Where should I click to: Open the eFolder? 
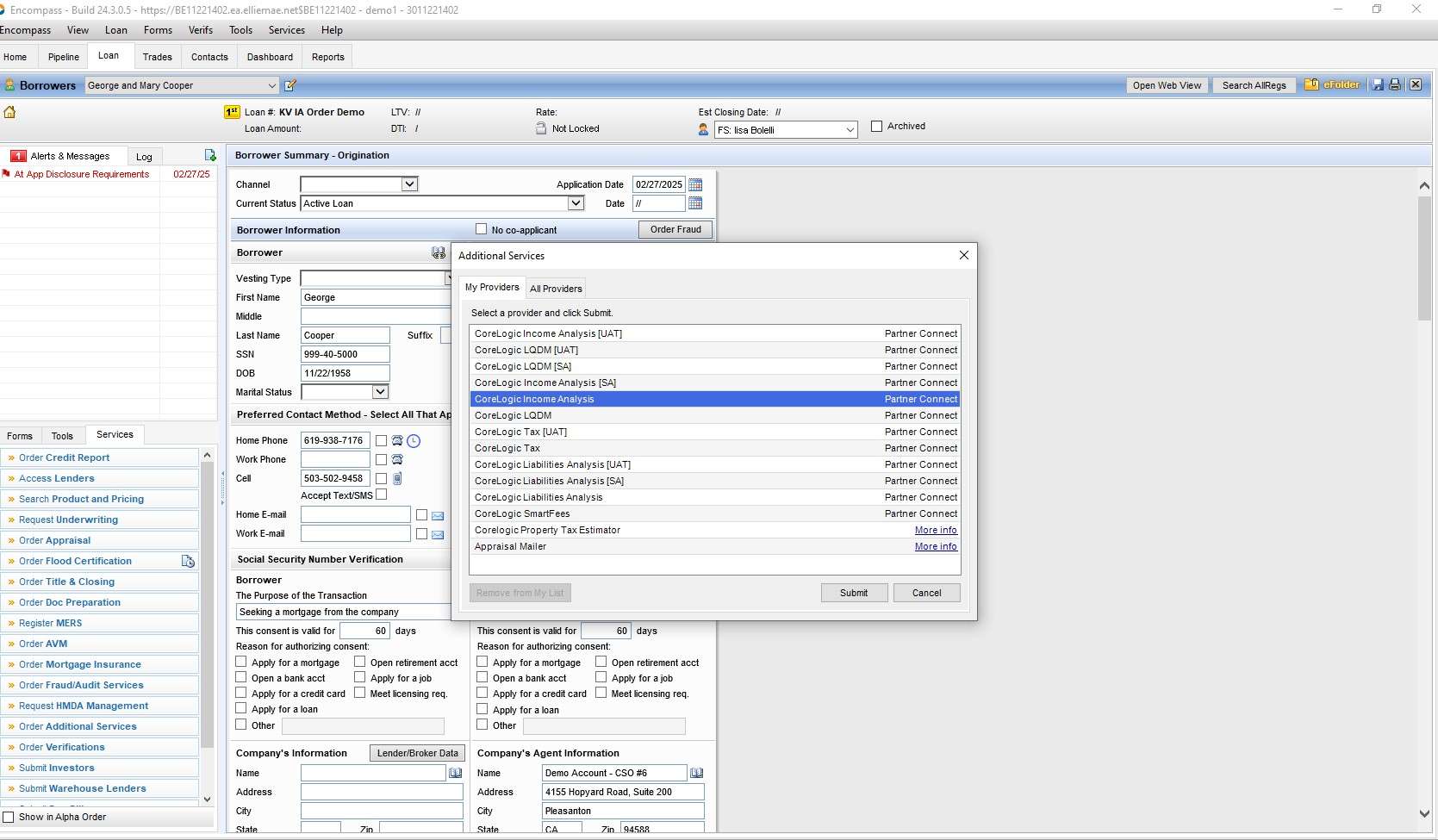1332,84
